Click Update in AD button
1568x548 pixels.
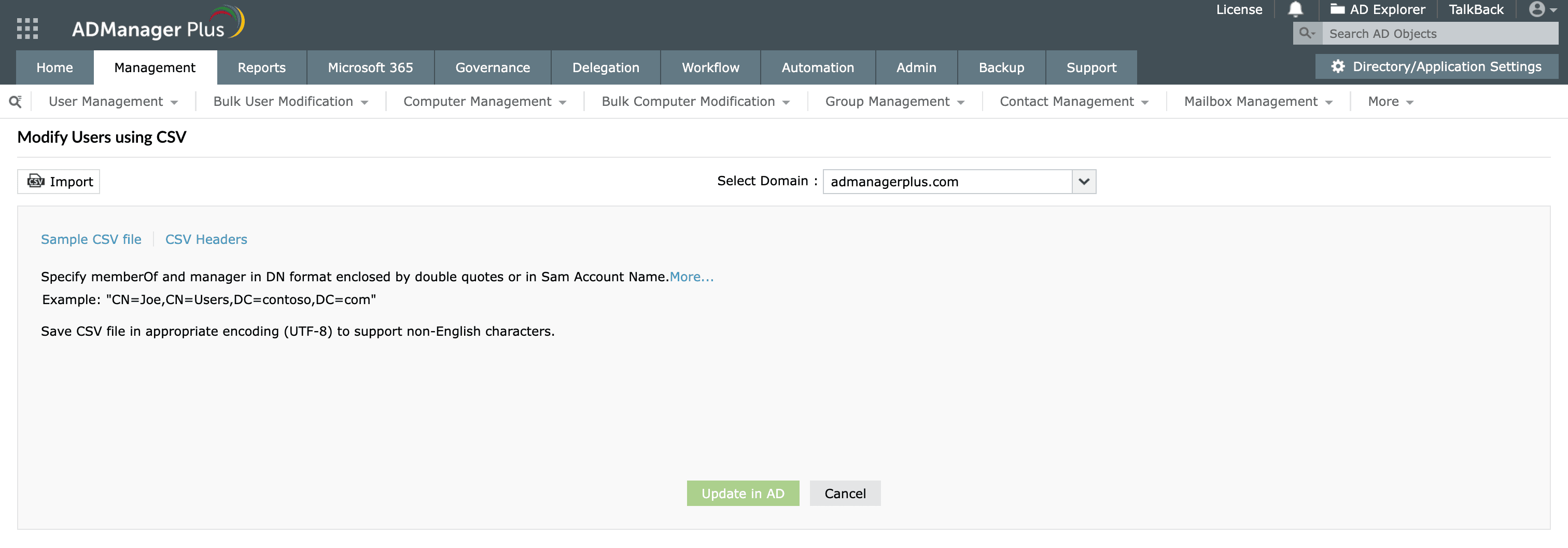(743, 493)
